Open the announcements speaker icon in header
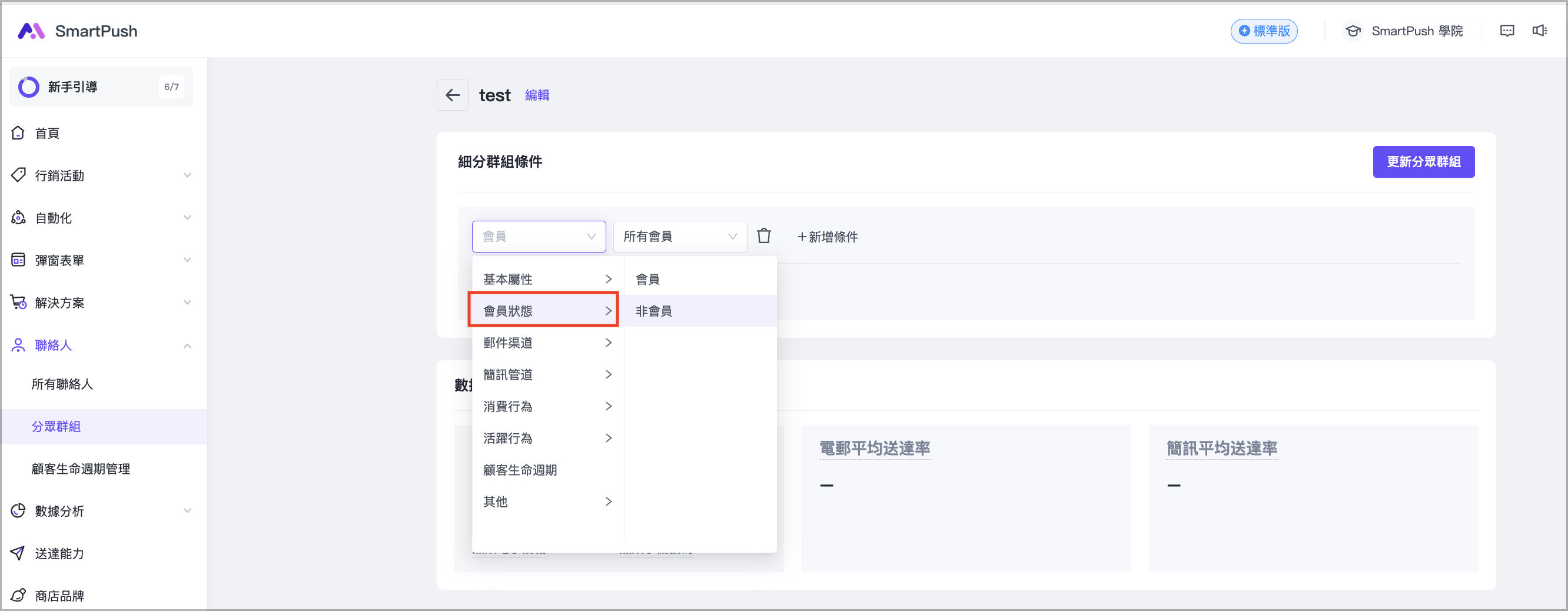 coord(1539,31)
